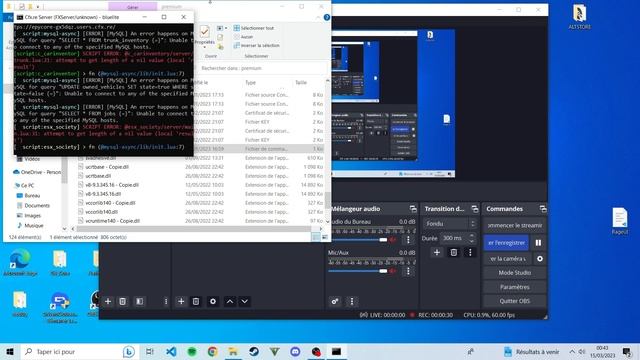Add a transition with plus button
This screenshot has width=640, height=360.
coord(437,253)
